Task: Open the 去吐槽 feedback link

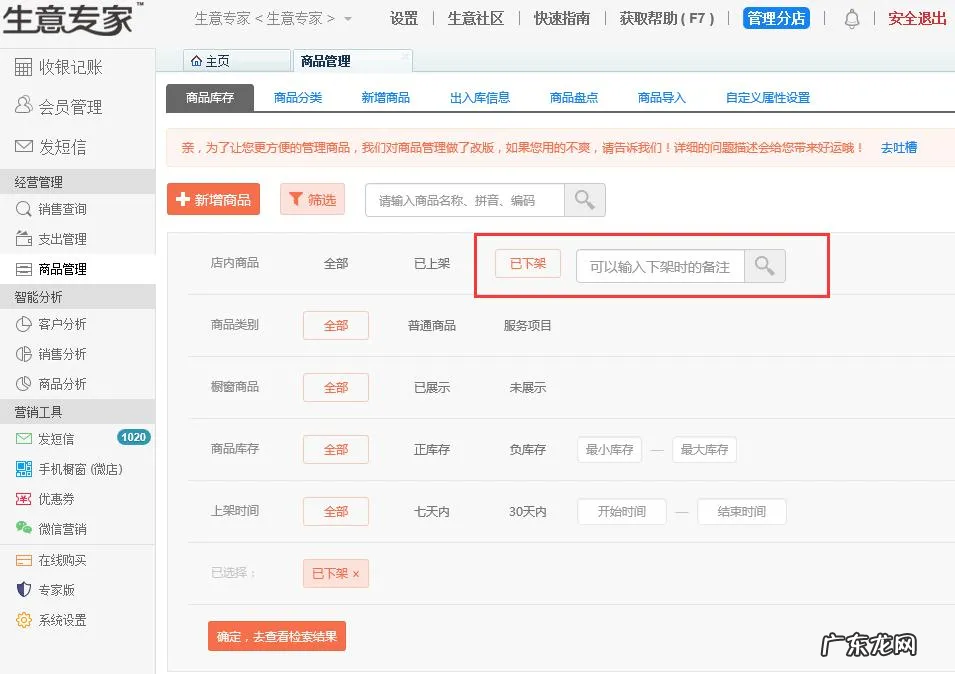Action: [x=899, y=147]
